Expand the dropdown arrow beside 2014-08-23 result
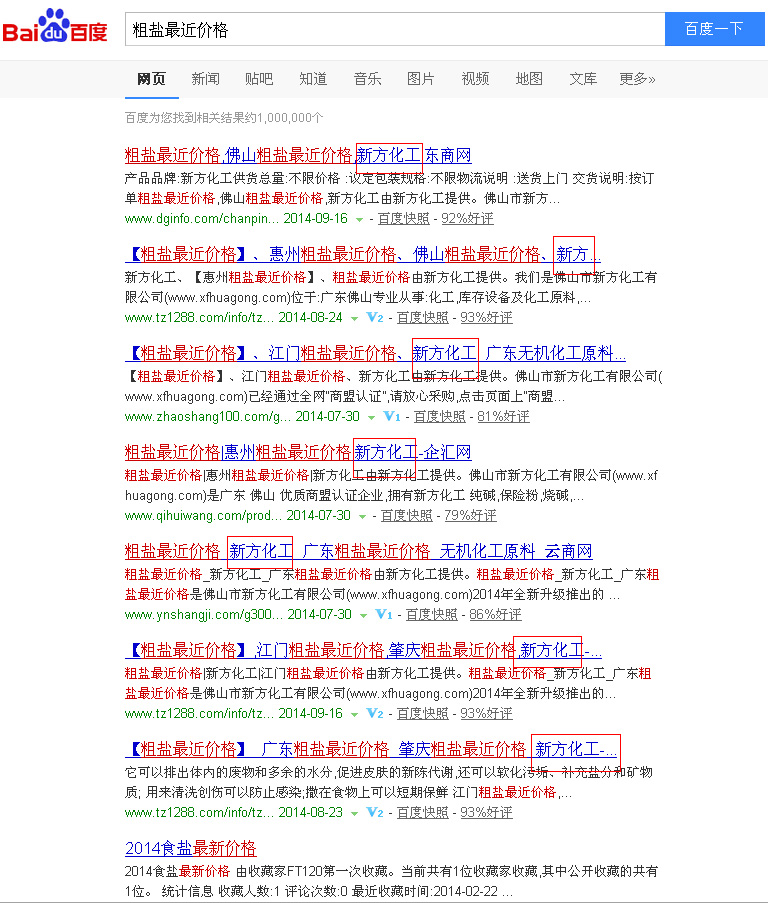This screenshot has width=768, height=903. [x=355, y=814]
